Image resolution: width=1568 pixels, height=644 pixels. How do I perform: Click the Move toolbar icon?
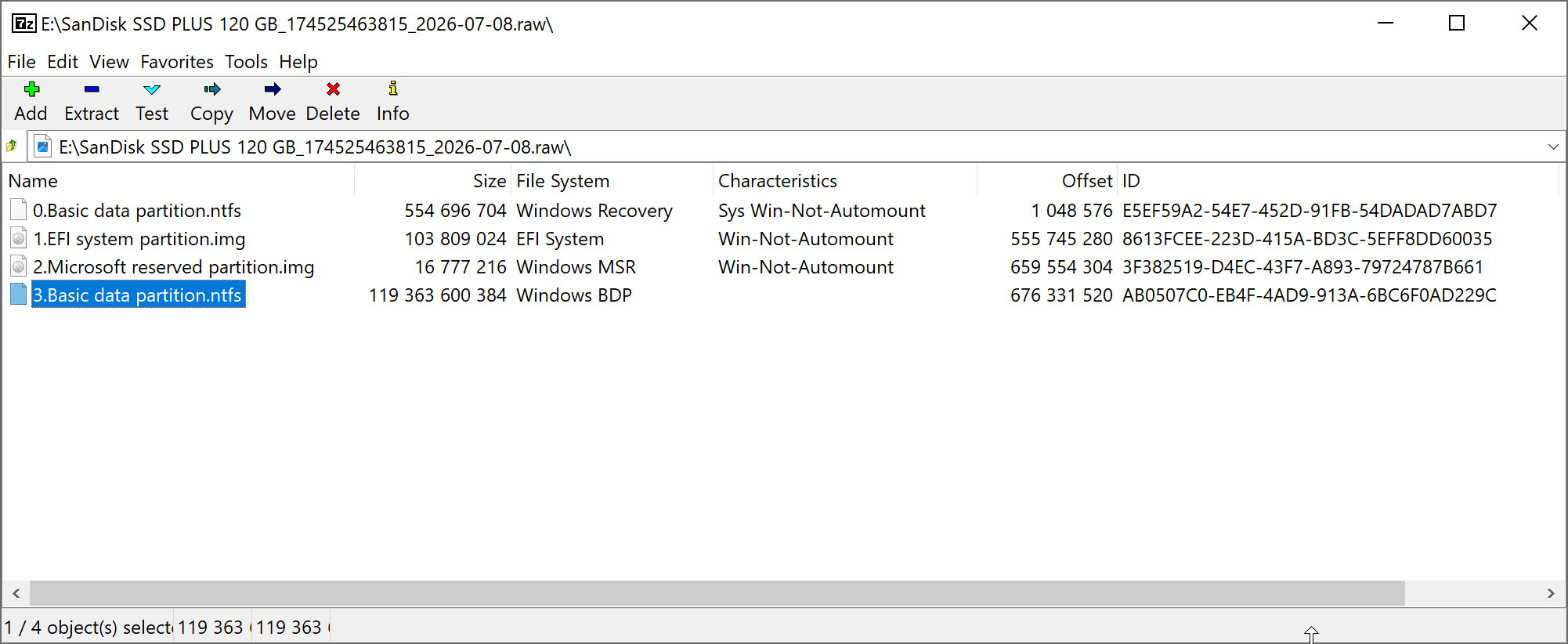(272, 89)
